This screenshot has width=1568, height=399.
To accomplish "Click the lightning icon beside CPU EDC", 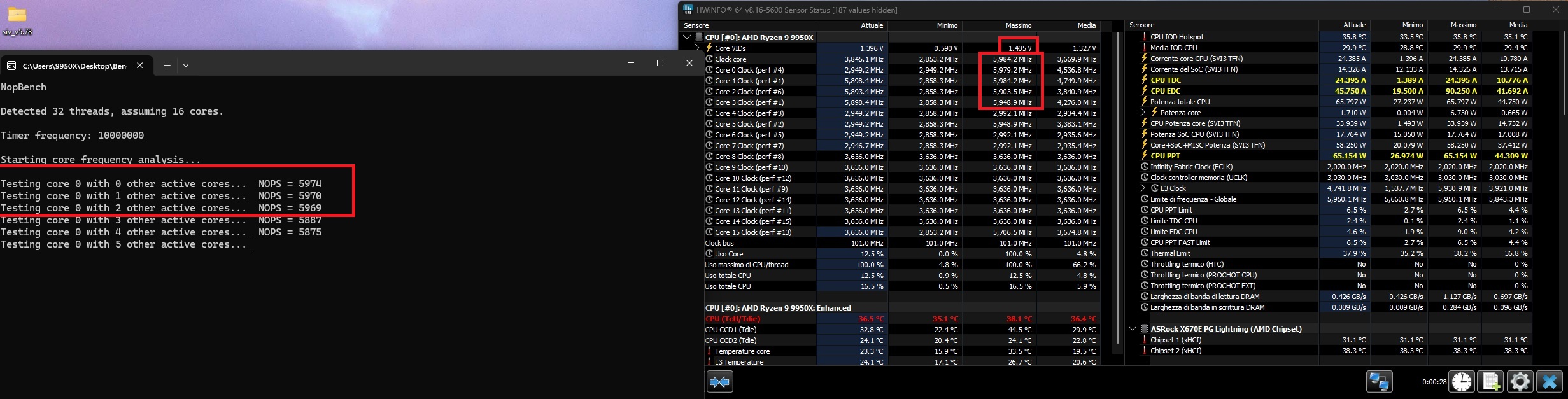I will pyautogui.click(x=1145, y=91).
